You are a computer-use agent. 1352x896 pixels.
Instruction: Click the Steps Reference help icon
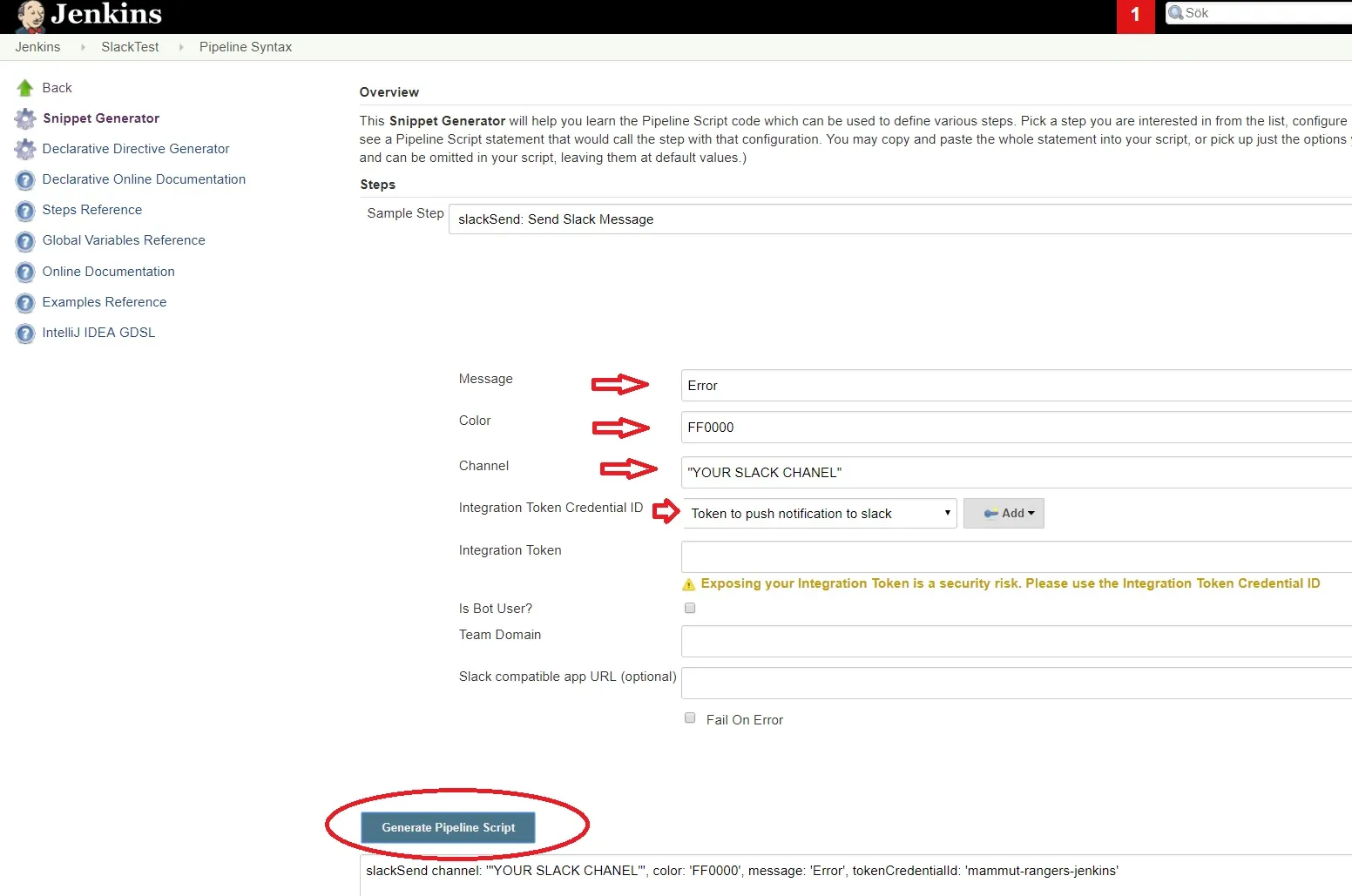25,211
